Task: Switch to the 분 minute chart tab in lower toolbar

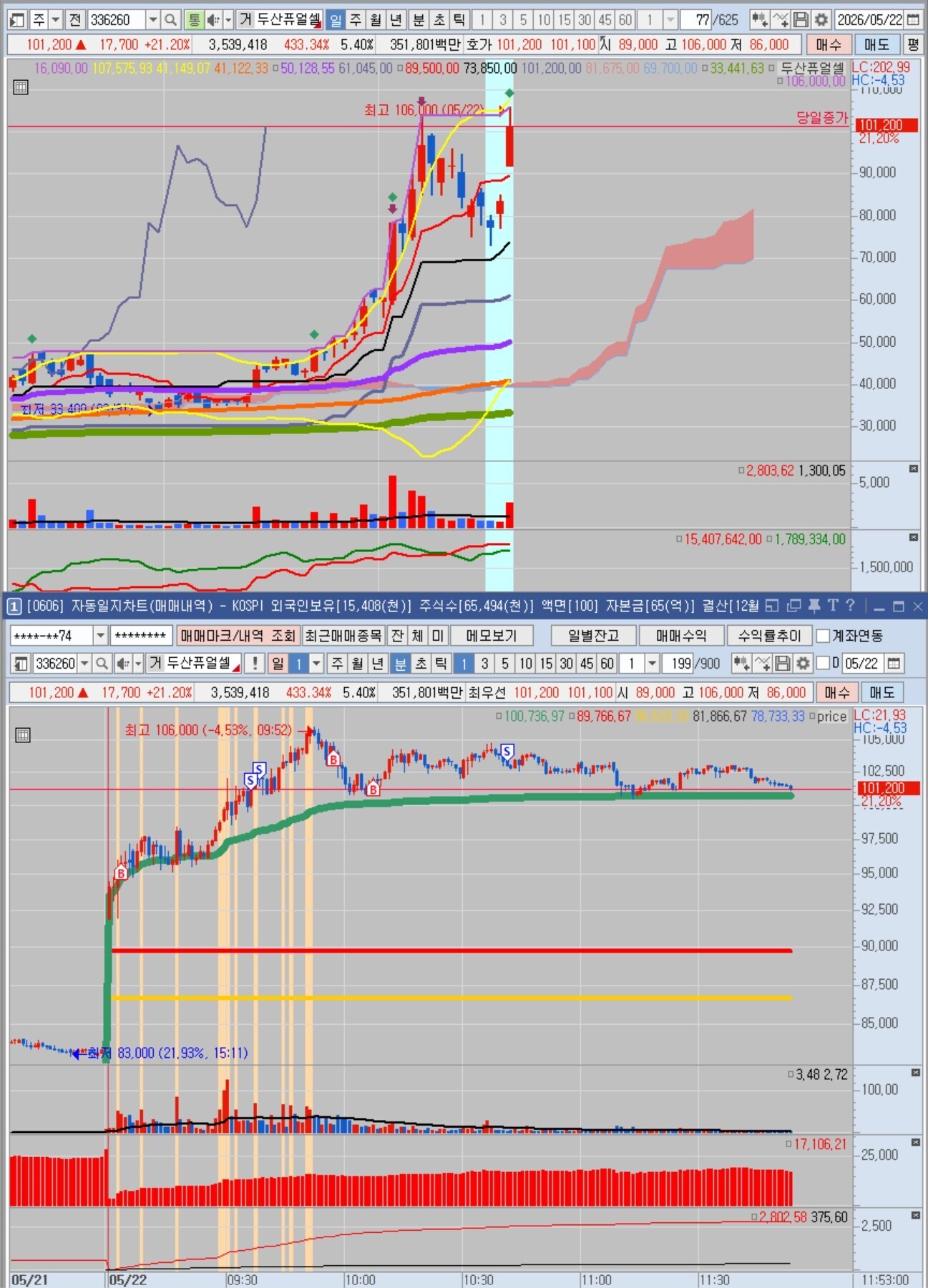Action: (401, 664)
